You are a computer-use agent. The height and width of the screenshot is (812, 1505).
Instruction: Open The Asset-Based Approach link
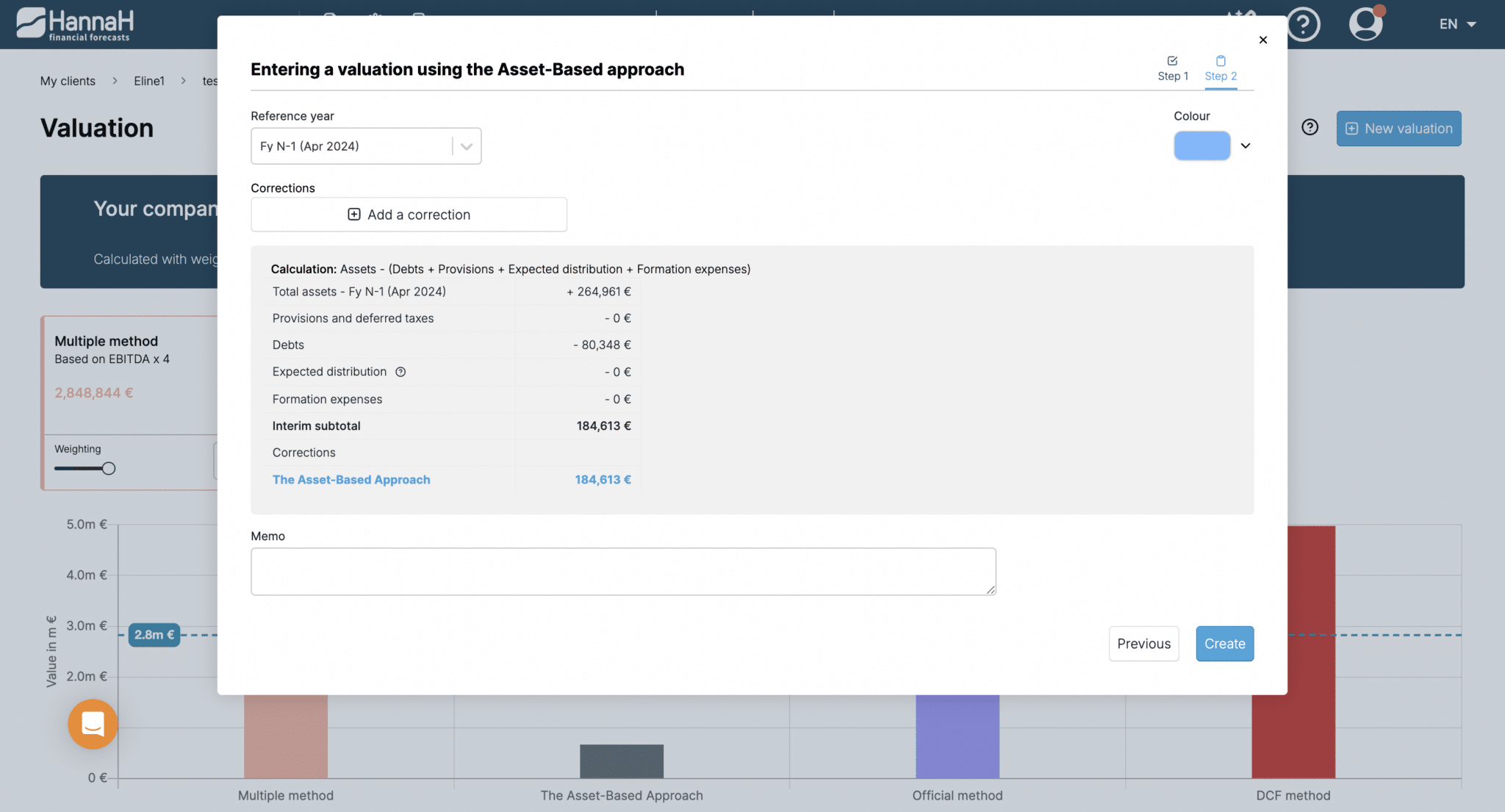coord(351,479)
